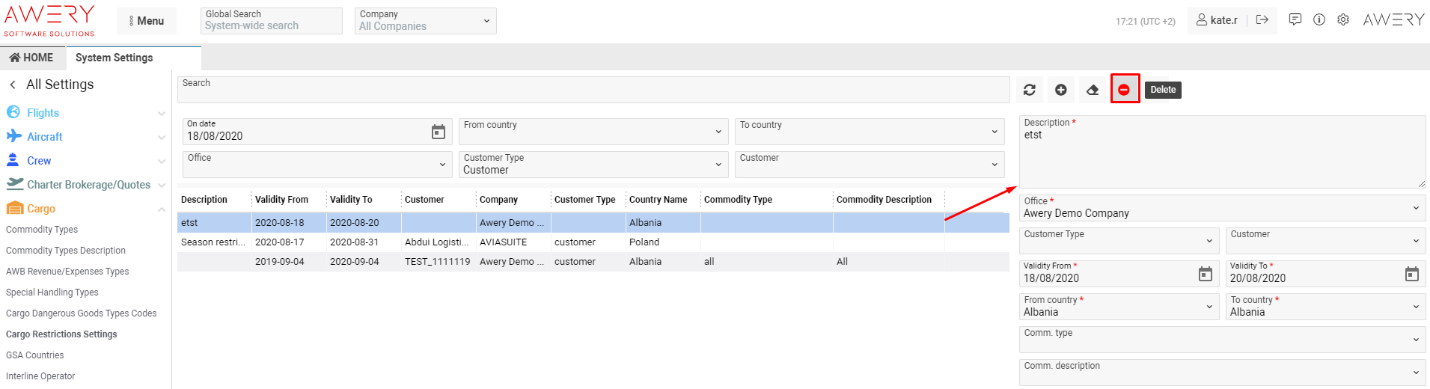Sort by Country Name column header
This screenshot has width=1430, height=389.
[658, 200]
